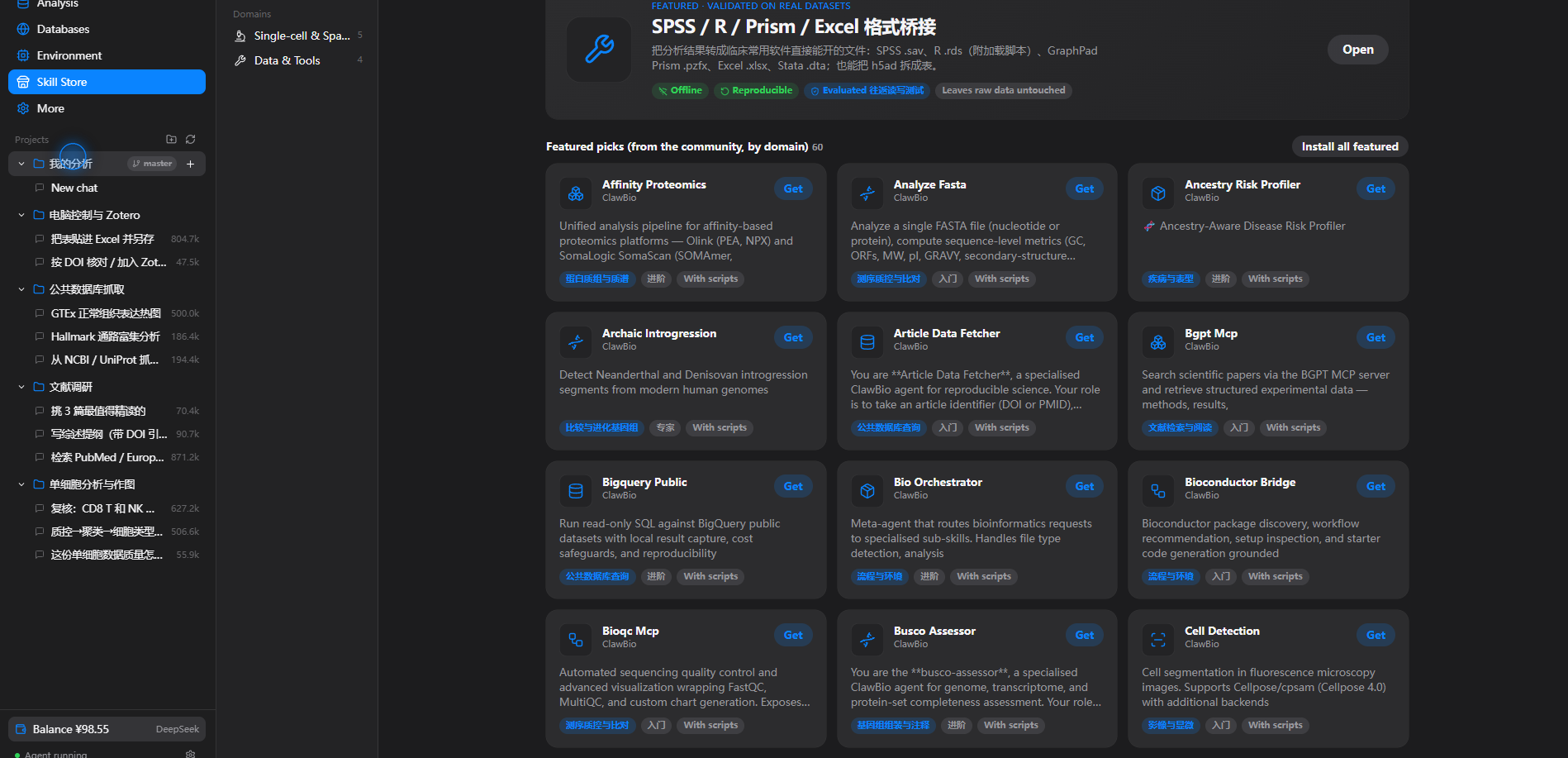This screenshot has height=758, width=1568.
Task: Open chat 挑 3 篇最值得精读的
Action: (x=116, y=411)
